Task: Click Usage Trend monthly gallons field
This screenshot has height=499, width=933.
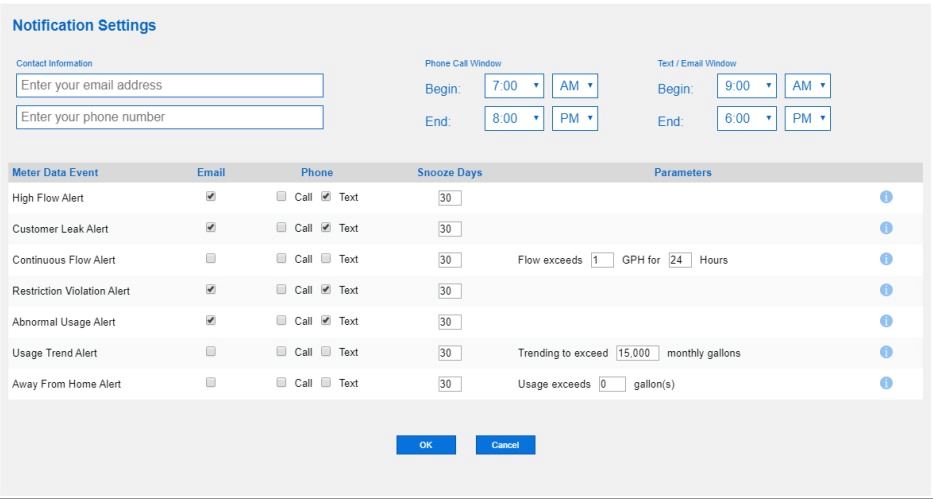Action: pyautogui.click(x=638, y=353)
